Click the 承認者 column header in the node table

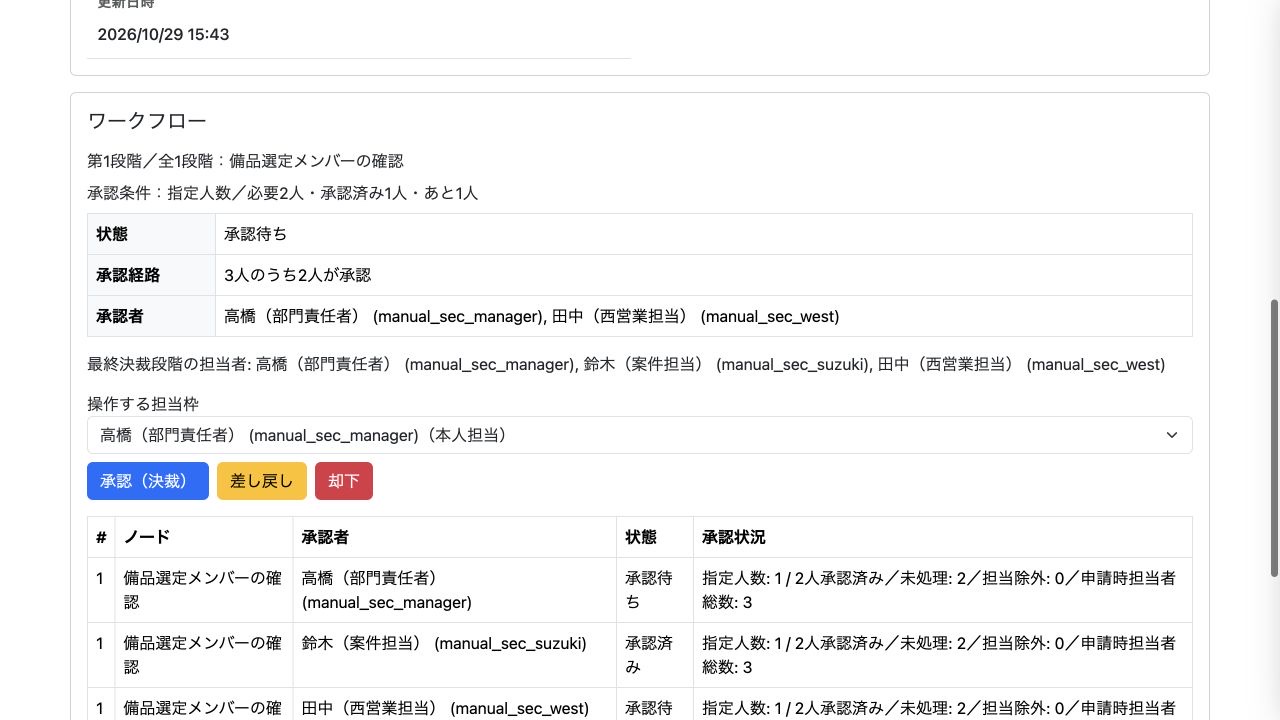click(x=455, y=537)
